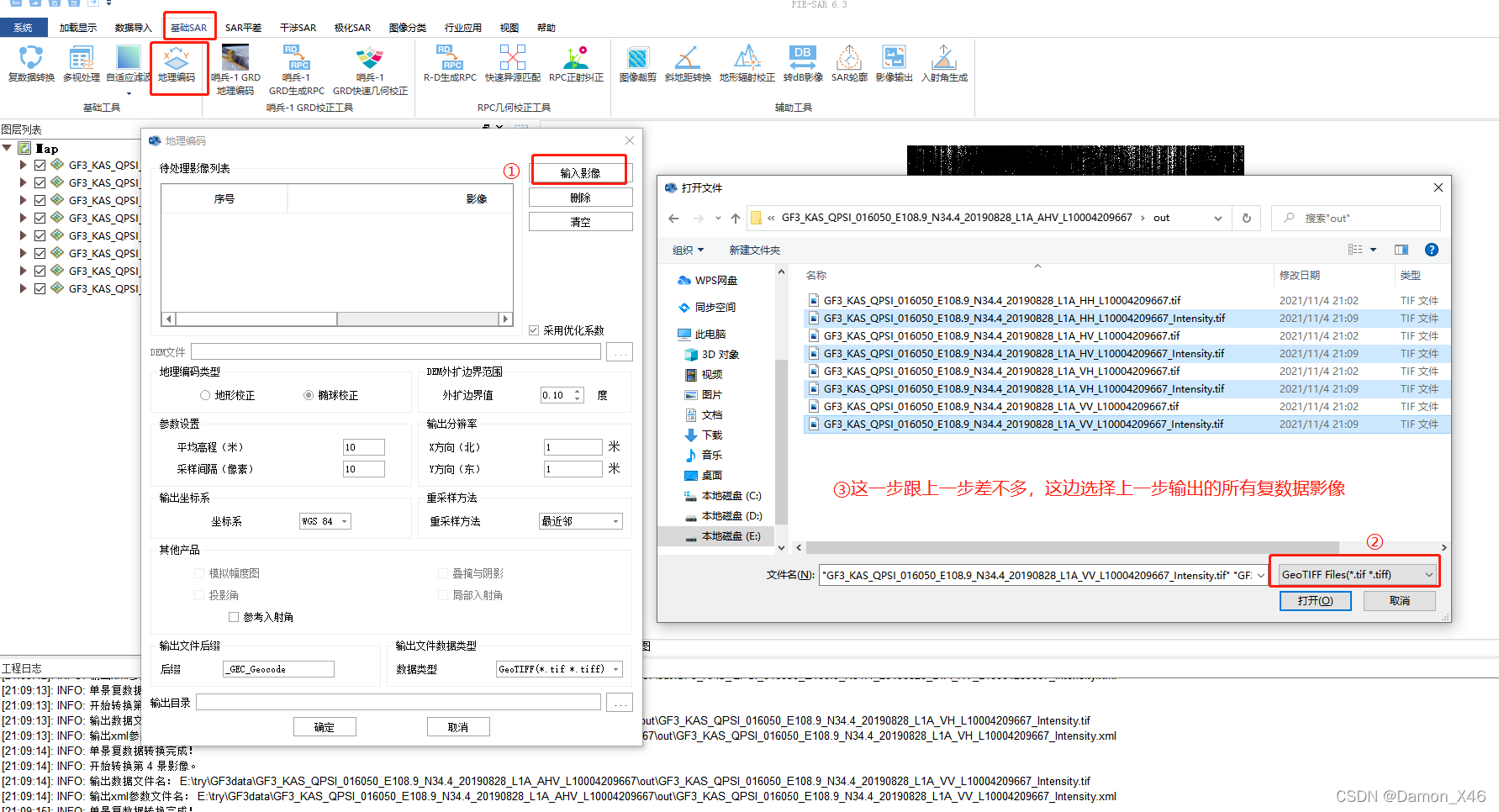This screenshot has width=1499, height=812.
Task: Go back in the file dialog
Action: (673, 218)
